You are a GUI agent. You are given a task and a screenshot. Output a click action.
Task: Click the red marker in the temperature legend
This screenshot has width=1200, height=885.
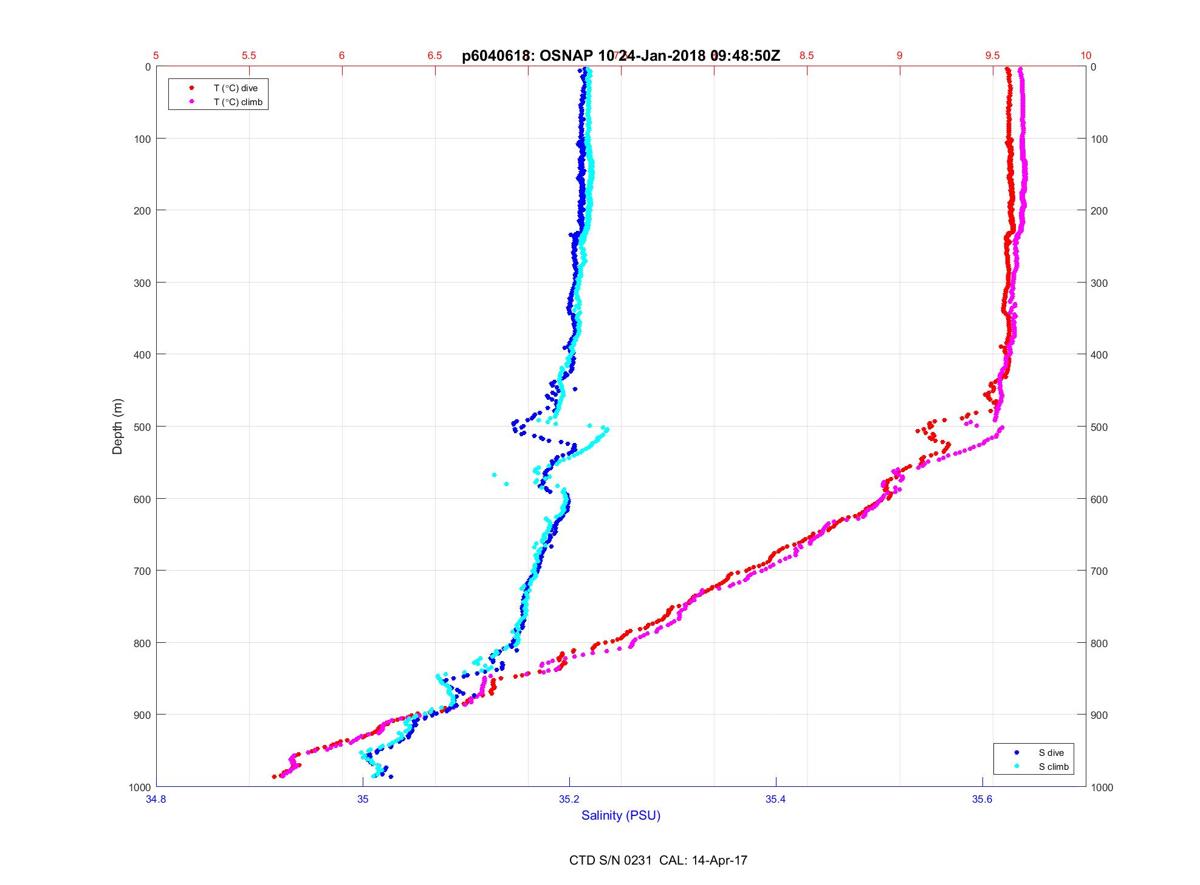pyautogui.click(x=191, y=88)
